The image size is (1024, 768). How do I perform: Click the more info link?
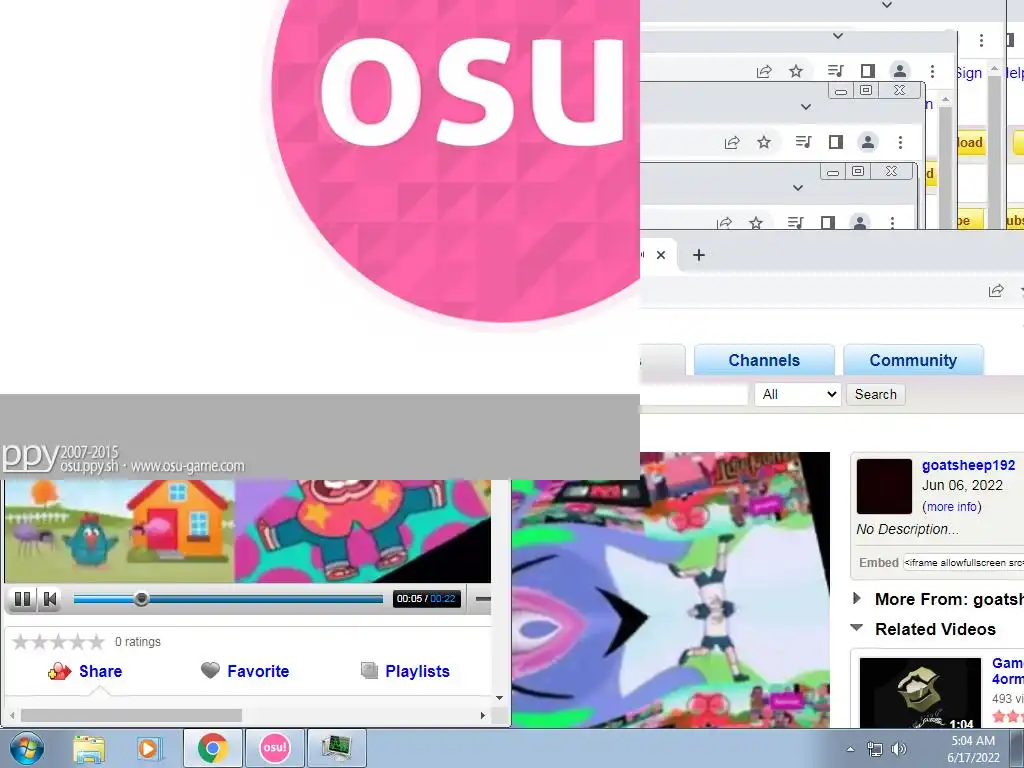coord(952,507)
